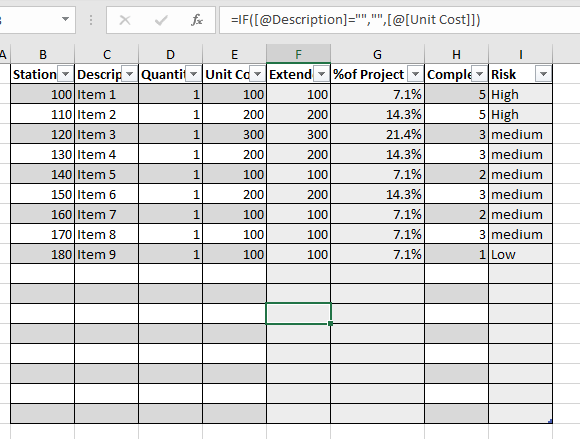Open the Quantity column filter arrow
Image resolution: width=580 pixels, height=439 pixels.
tap(193, 74)
